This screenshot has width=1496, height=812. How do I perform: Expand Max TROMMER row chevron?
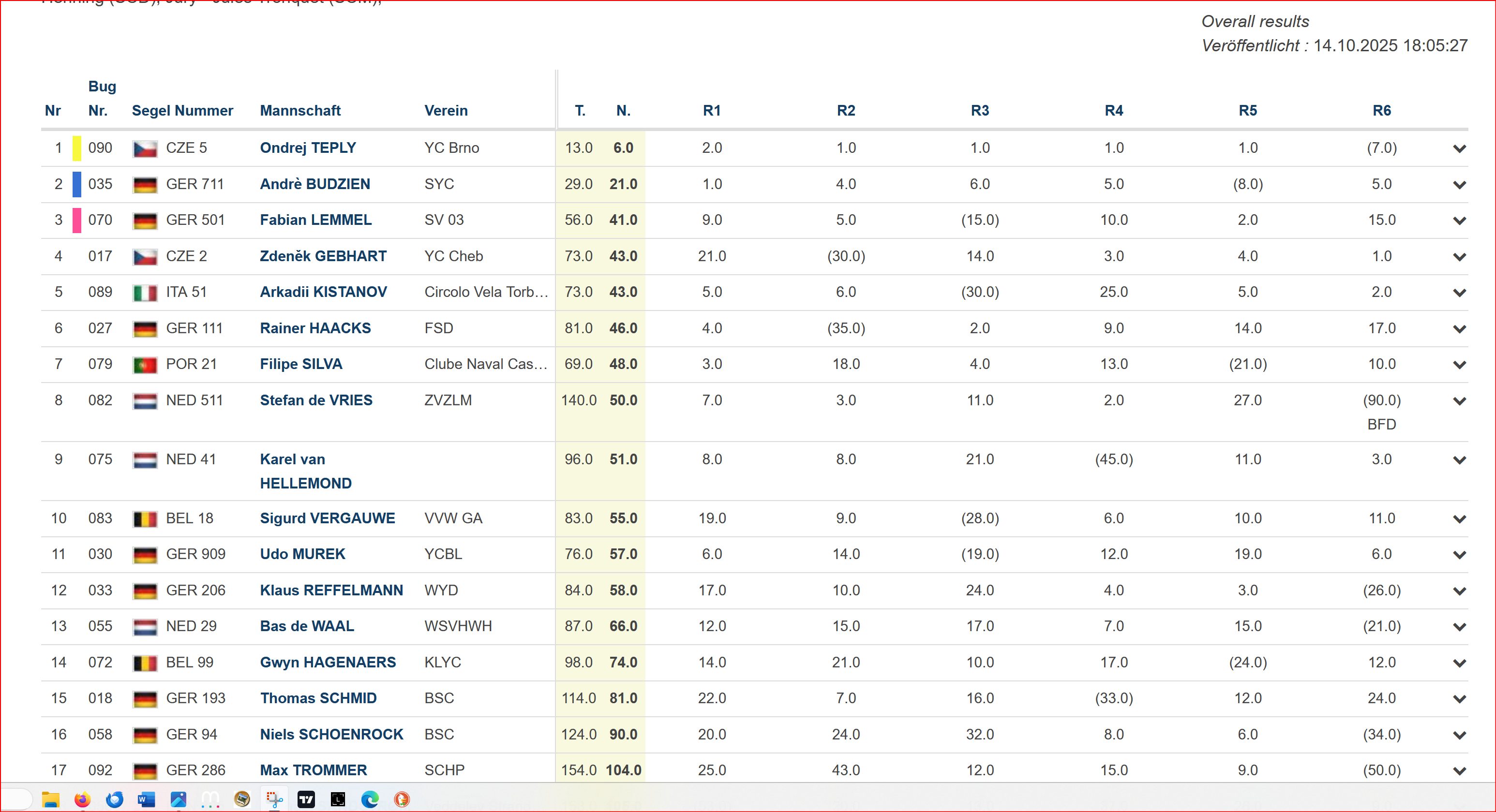[x=1459, y=771]
